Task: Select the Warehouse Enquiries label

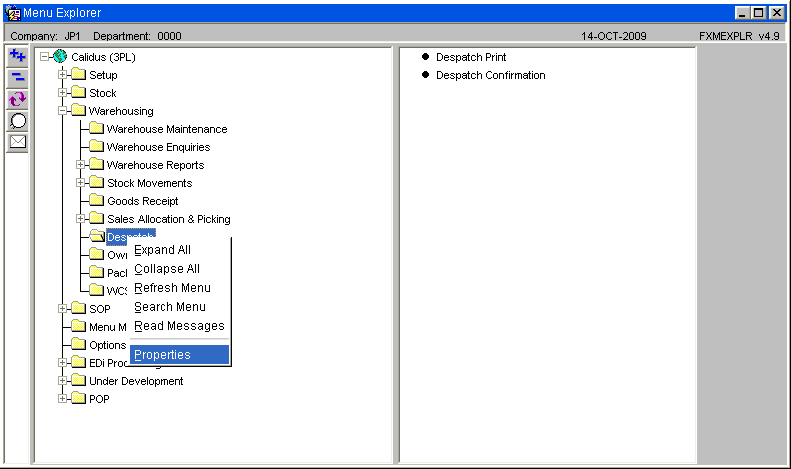Action: (x=158, y=147)
